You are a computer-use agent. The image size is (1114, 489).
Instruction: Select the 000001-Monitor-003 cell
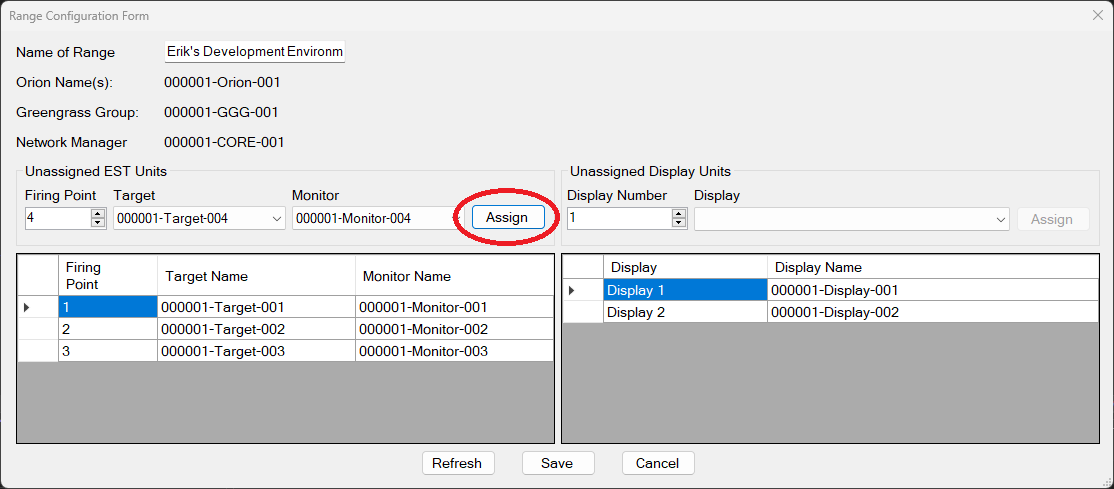coord(453,351)
